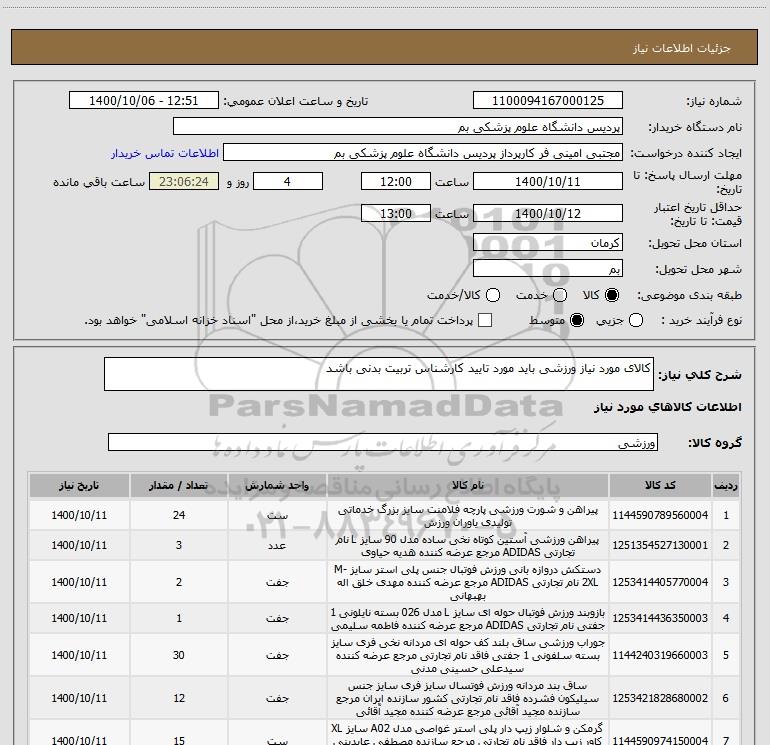
Task: Click product code 1144590974150004
Action: [x=660, y=740]
